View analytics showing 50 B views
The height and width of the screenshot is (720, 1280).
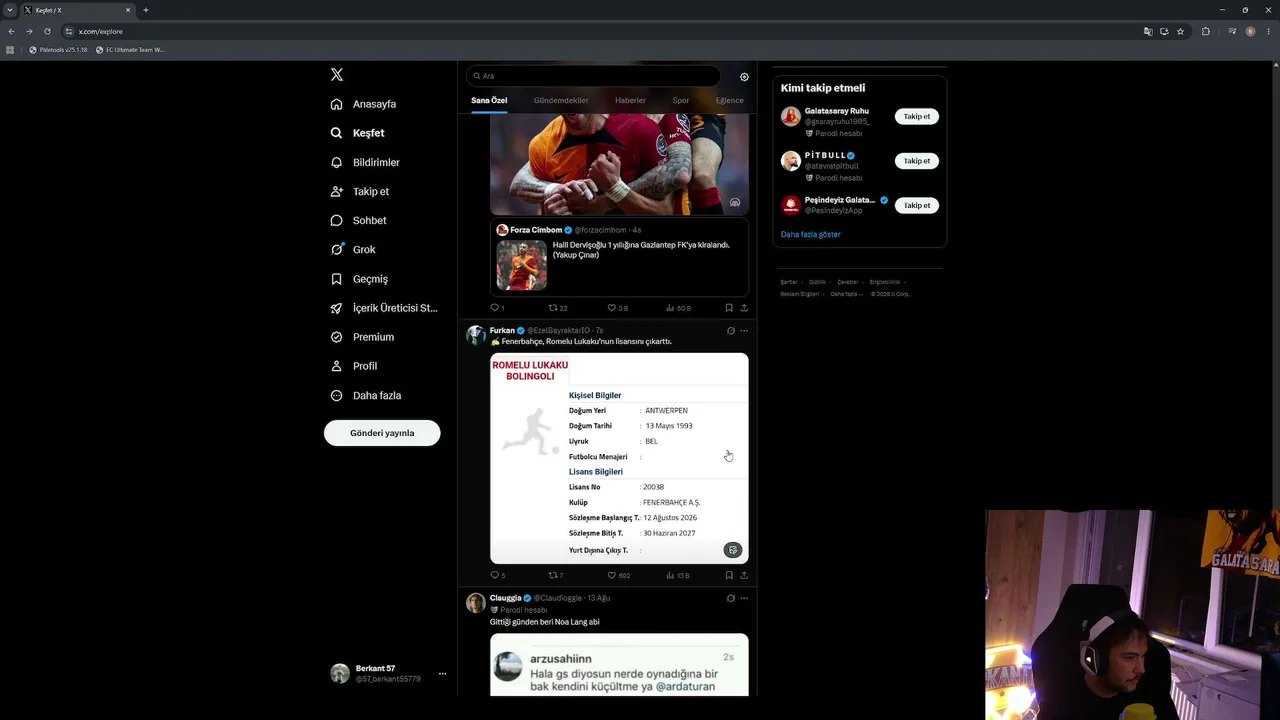point(678,308)
